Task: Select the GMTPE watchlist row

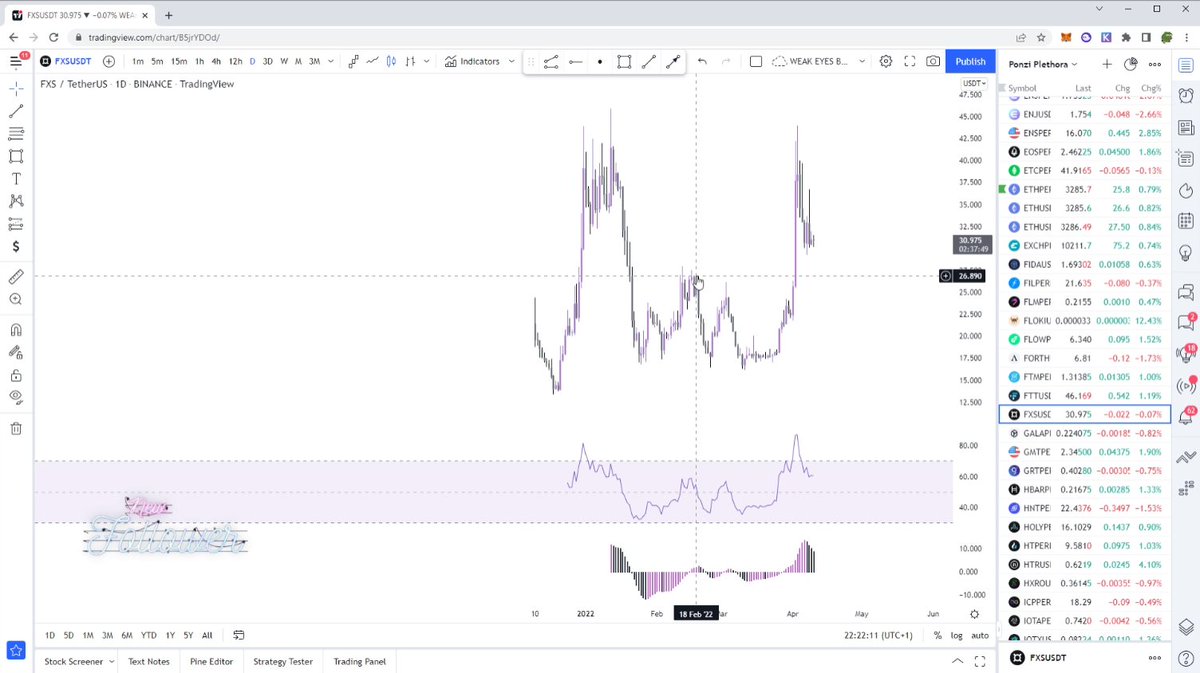Action: [1083, 452]
